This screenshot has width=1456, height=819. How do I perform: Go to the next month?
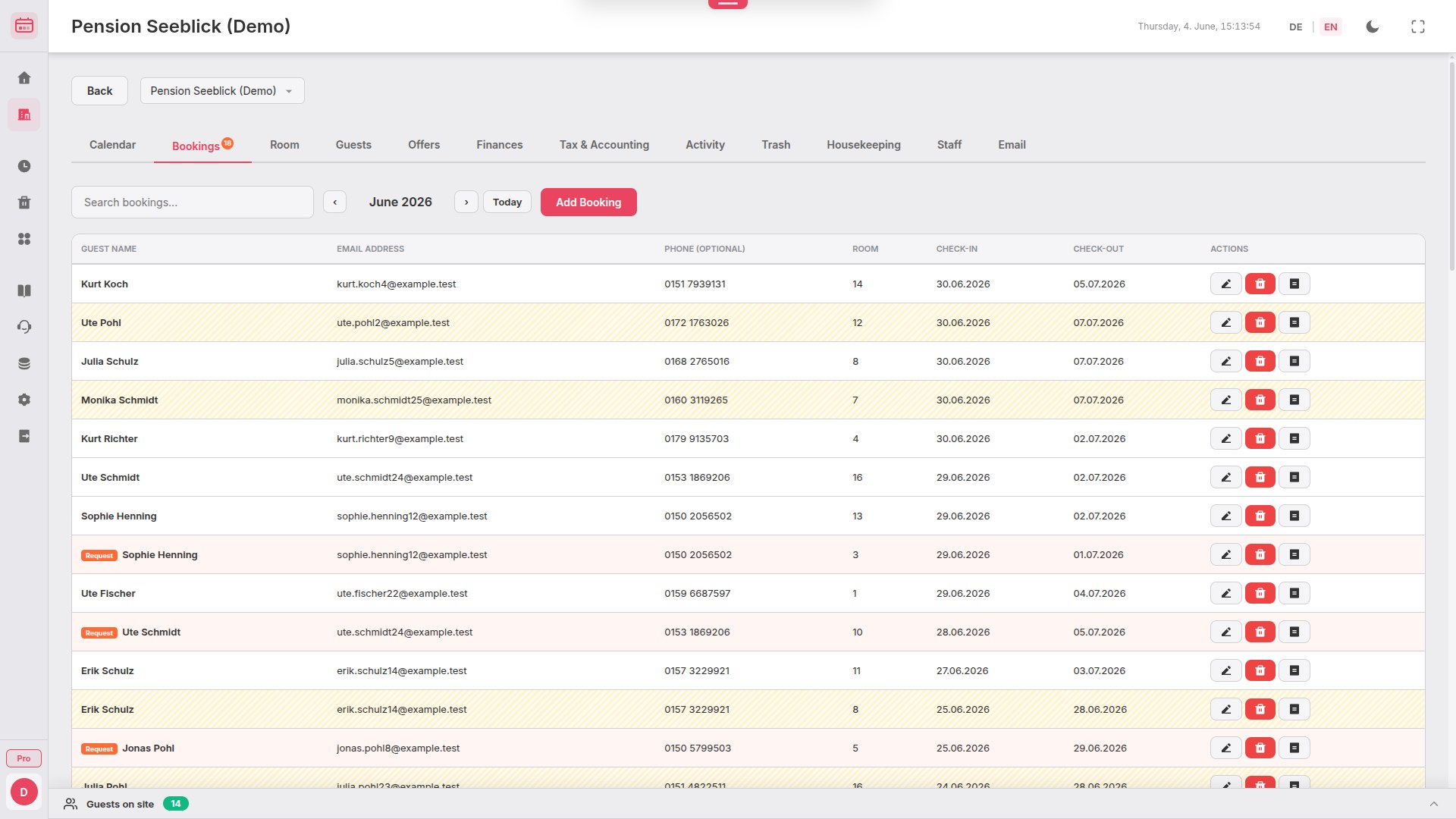[466, 202]
